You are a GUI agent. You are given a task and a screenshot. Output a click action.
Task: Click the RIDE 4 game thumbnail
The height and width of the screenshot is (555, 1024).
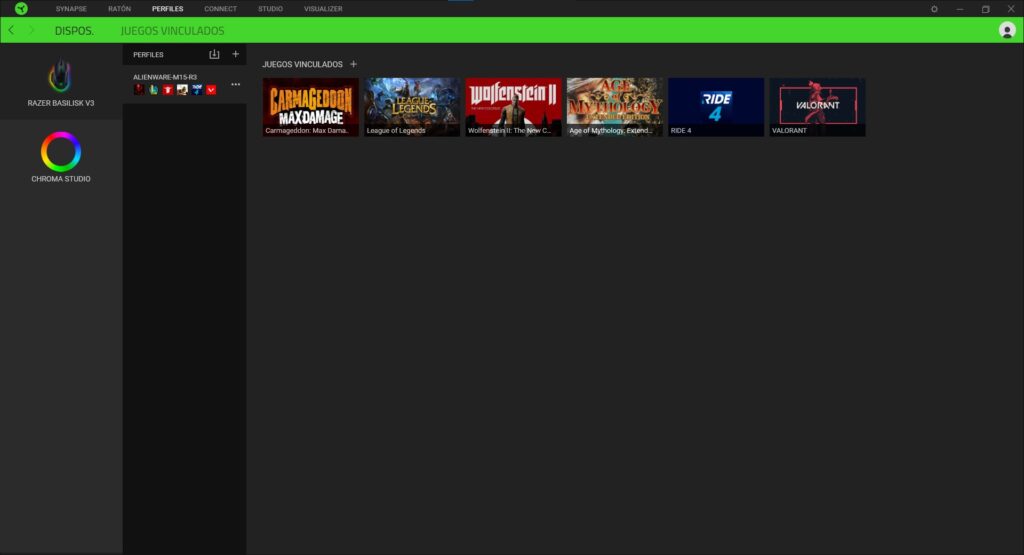click(716, 107)
